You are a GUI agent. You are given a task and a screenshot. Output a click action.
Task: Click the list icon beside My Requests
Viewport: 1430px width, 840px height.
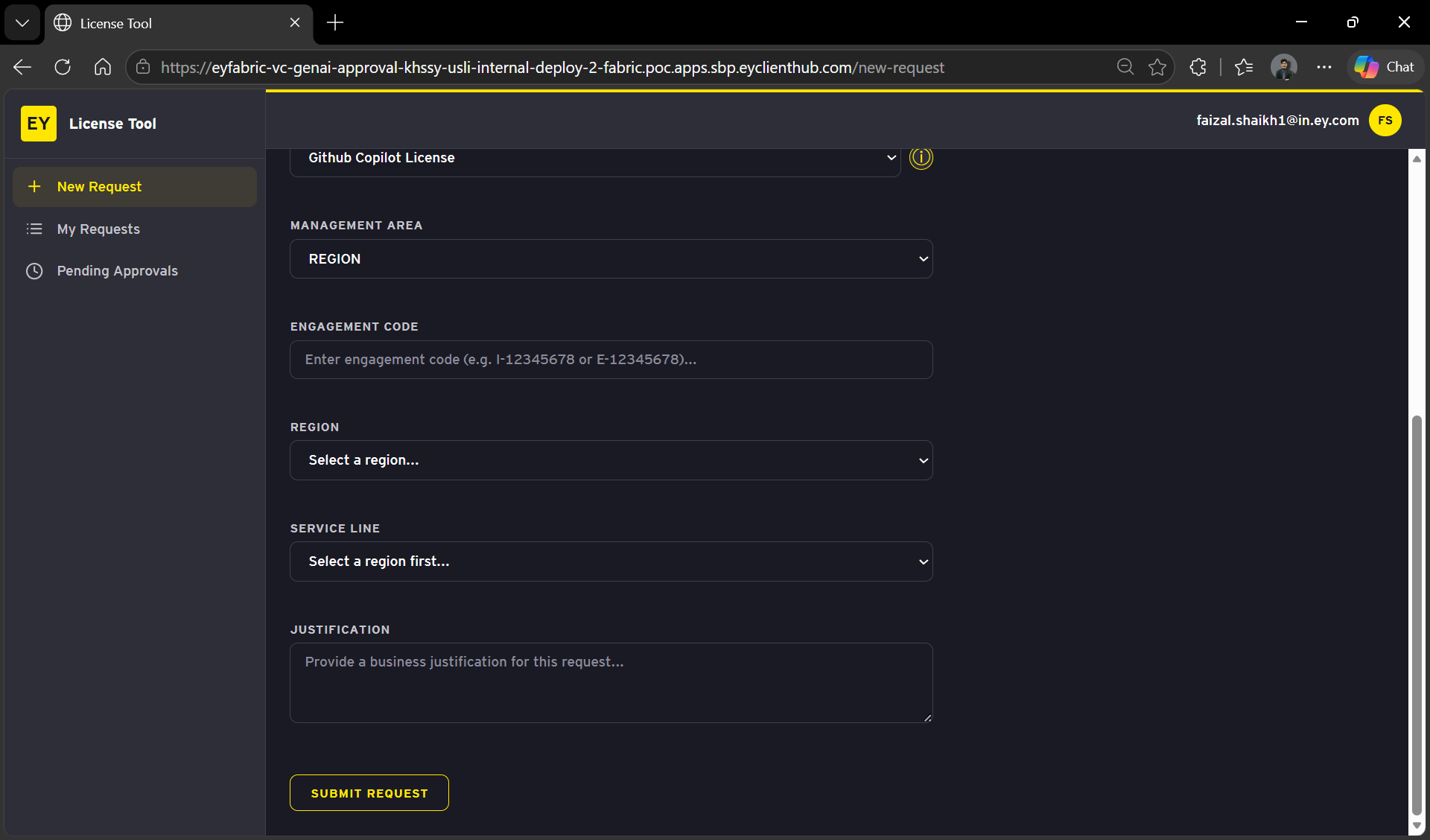pos(34,229)
